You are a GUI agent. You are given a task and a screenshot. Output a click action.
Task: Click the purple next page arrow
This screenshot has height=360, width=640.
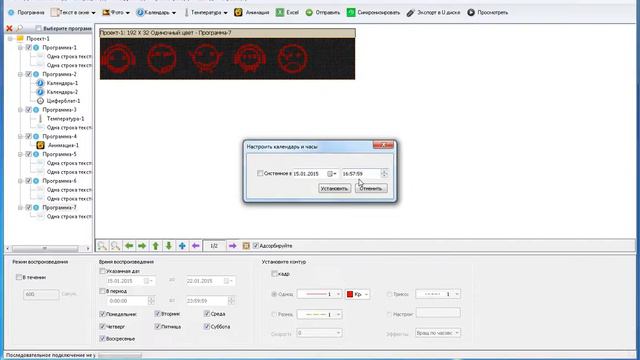(232, 246)
